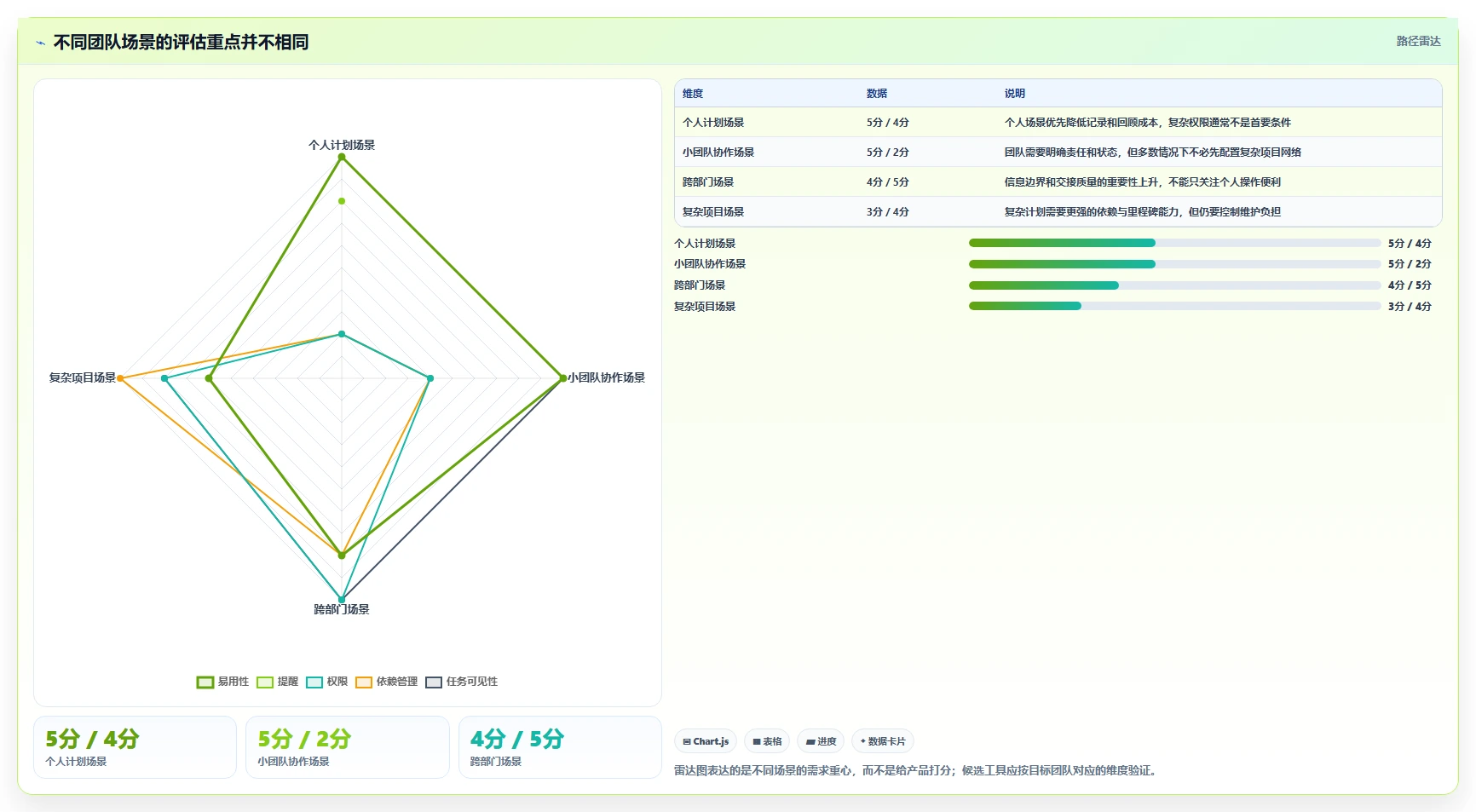Select the 维度 column header
This screenshot has height=812, width=1476.
coord(693,94)
